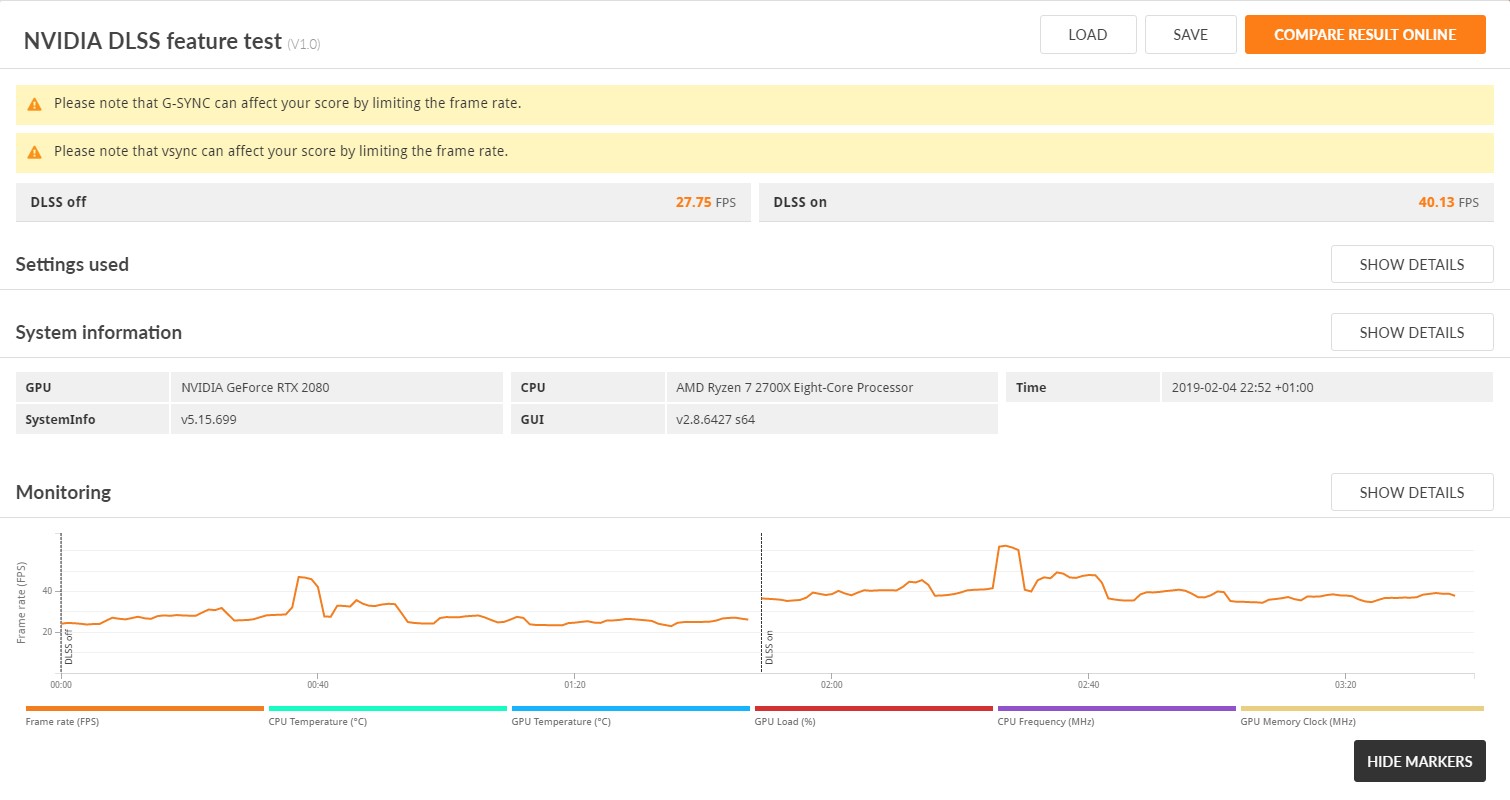Expand Monitoring section details
The image size is (1510, 800).
1412,492
